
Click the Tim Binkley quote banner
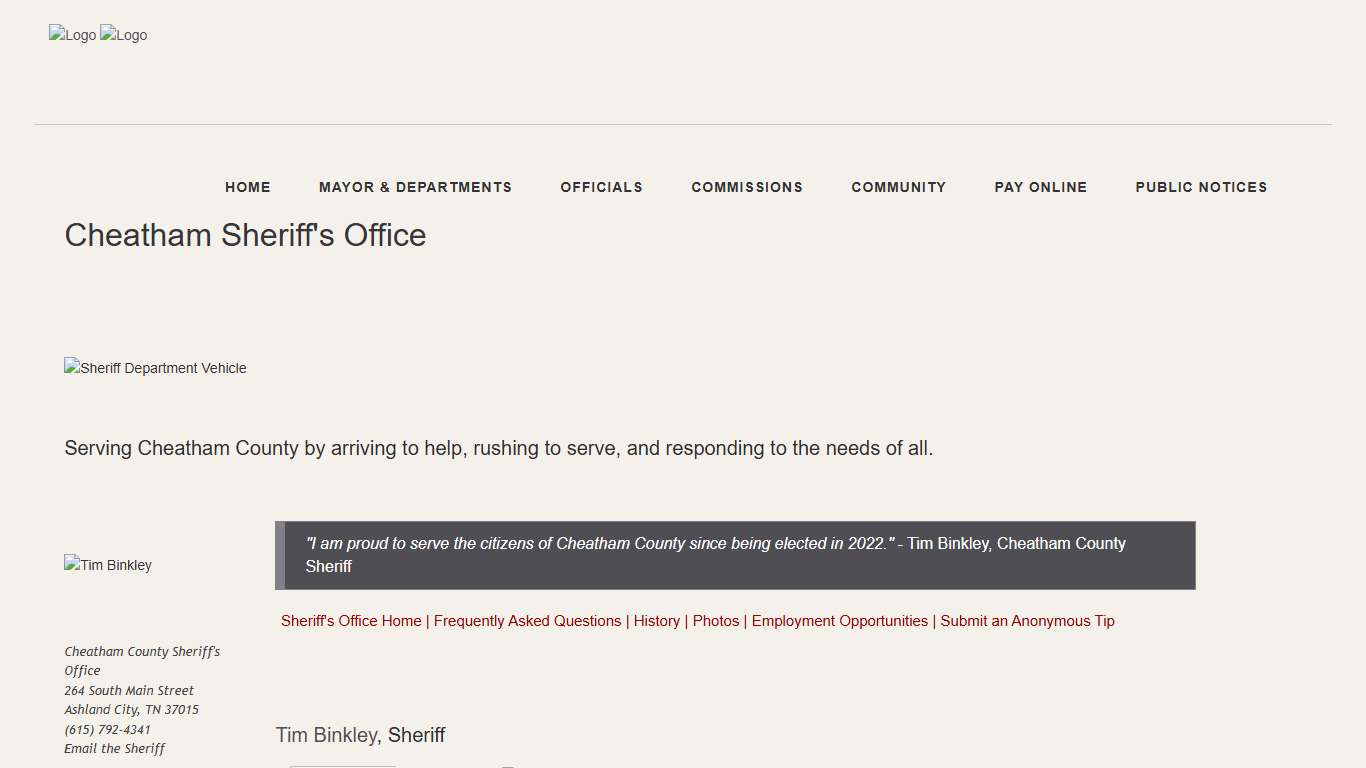tap(735, 555)
